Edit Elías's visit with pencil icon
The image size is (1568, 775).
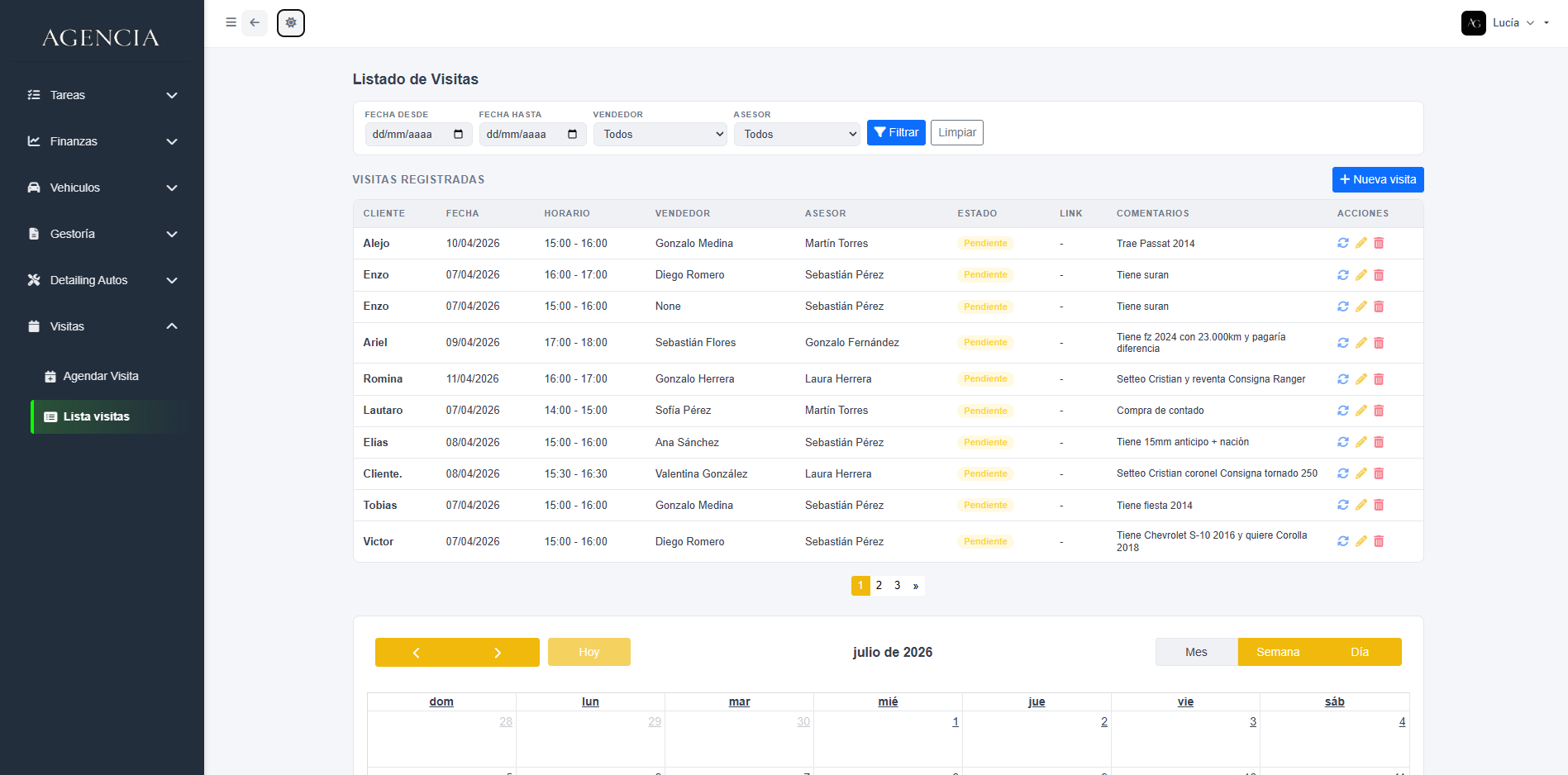[x=1361, y=442]
